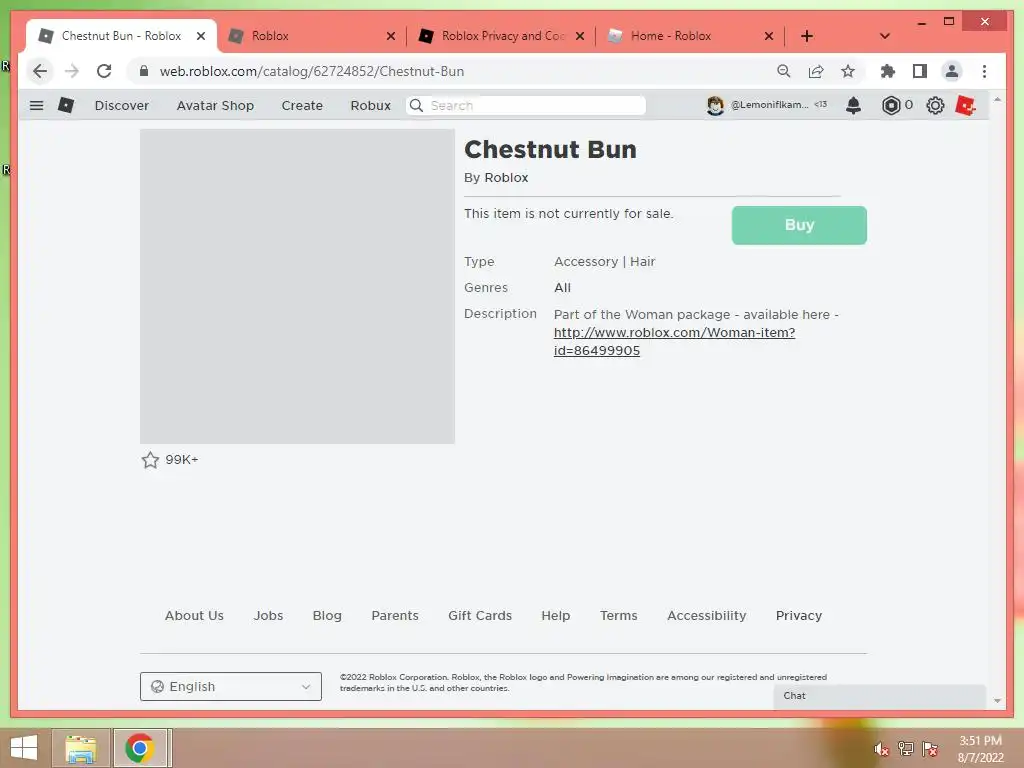Open the Avatar Shop menu item
Viewport: 1024px width, 768px height.
pyautogui.click(x=215, y=105)
